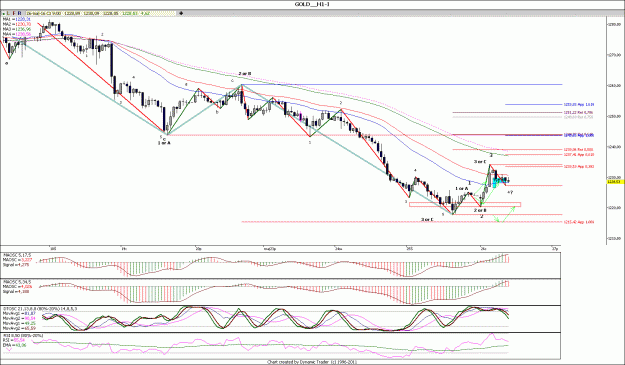Image resolution: width=625 pixels, height=365 pixels.
Task: Click the green dot icon before L
Action: (x=4, y=14)
